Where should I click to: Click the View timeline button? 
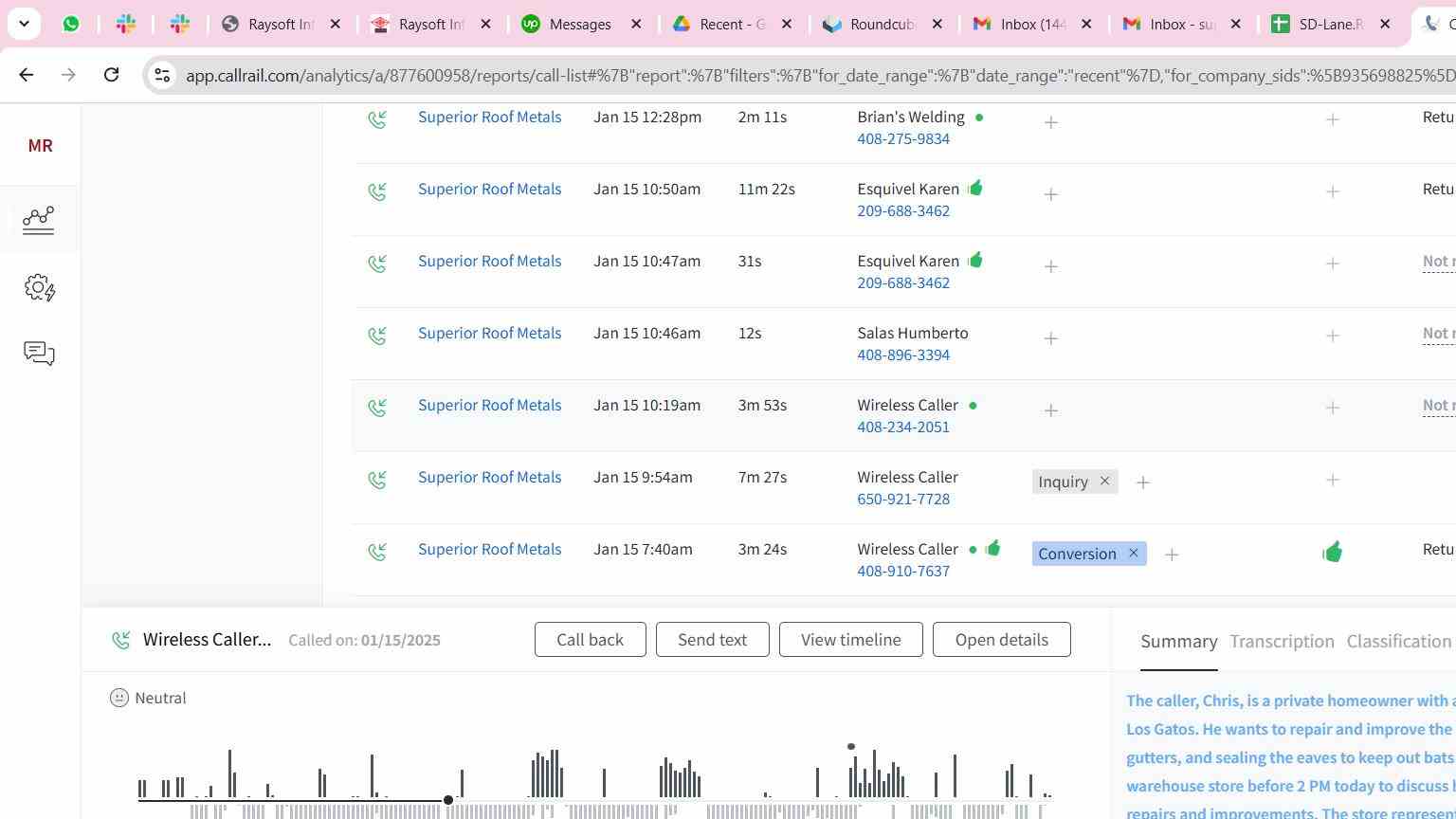(850, 640)
